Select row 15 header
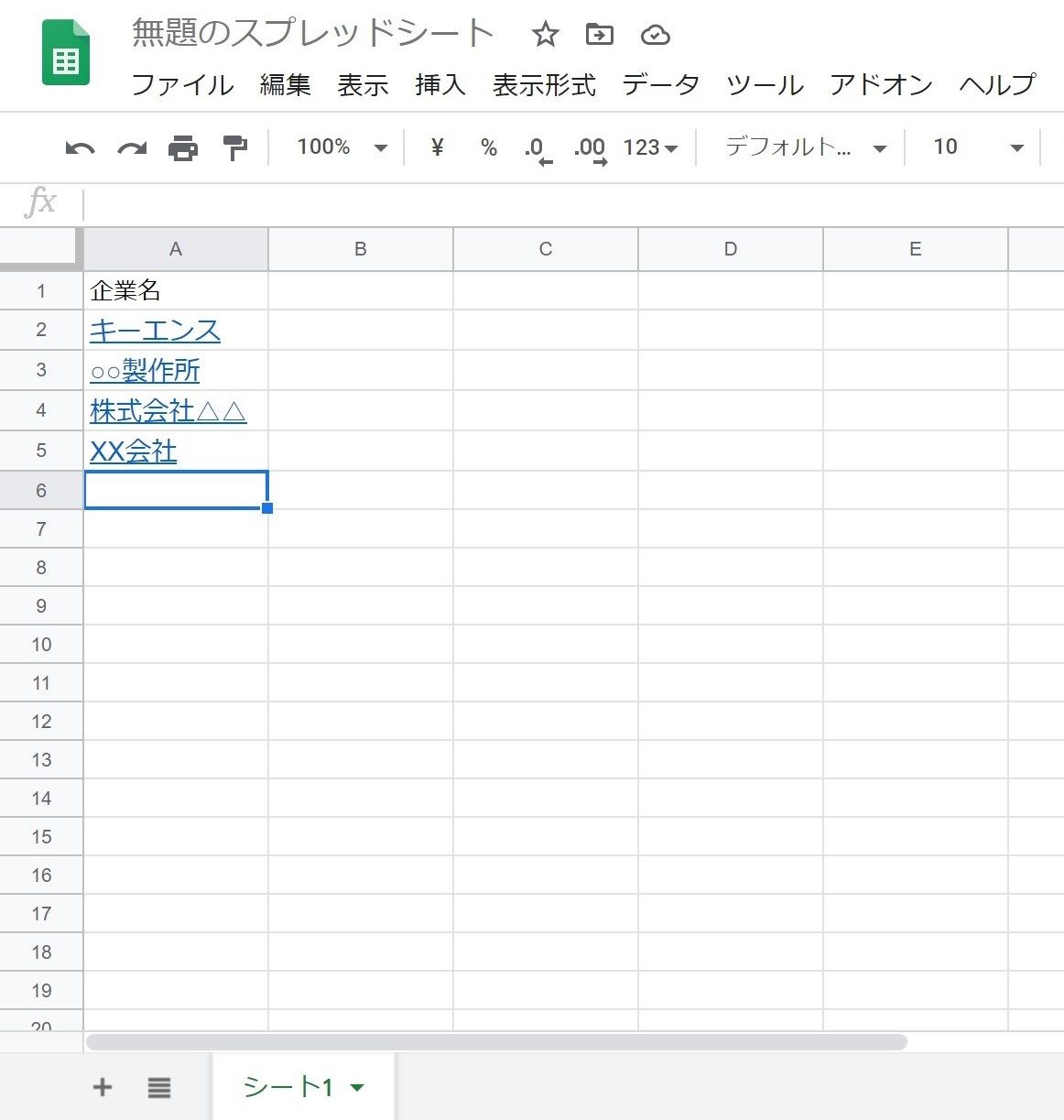1064x1120 pixels. 41,837
